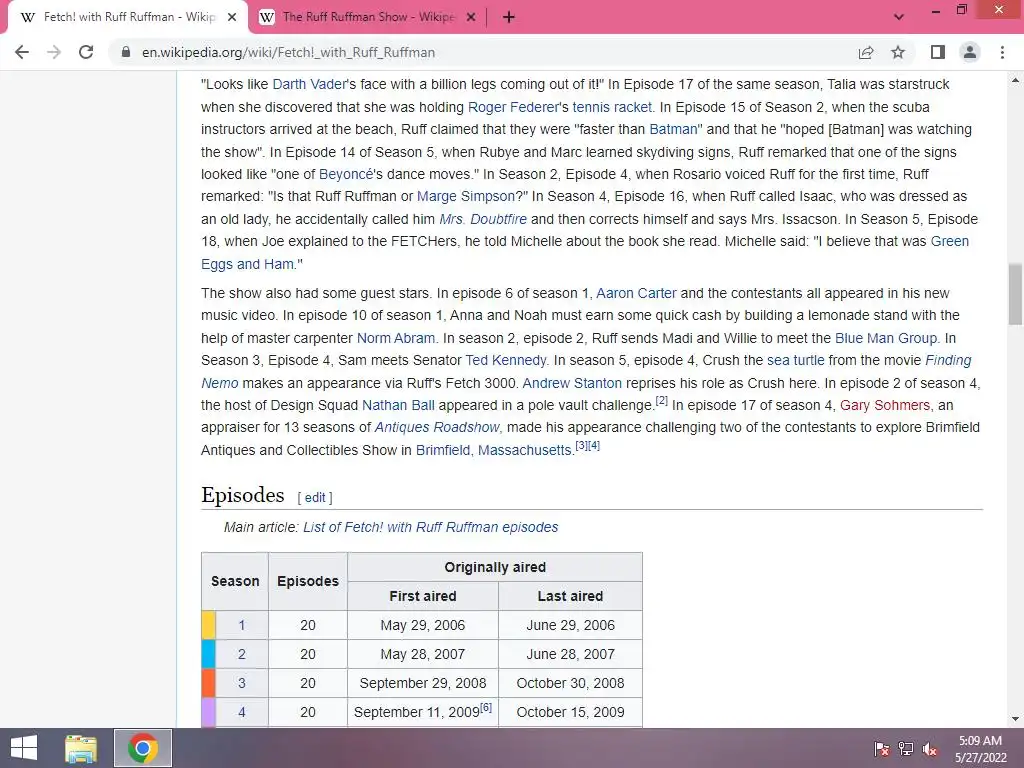Select the Fetch! with Ruff Ruffman tab
Screen dimensions: 1024x768
coord(128,17)
